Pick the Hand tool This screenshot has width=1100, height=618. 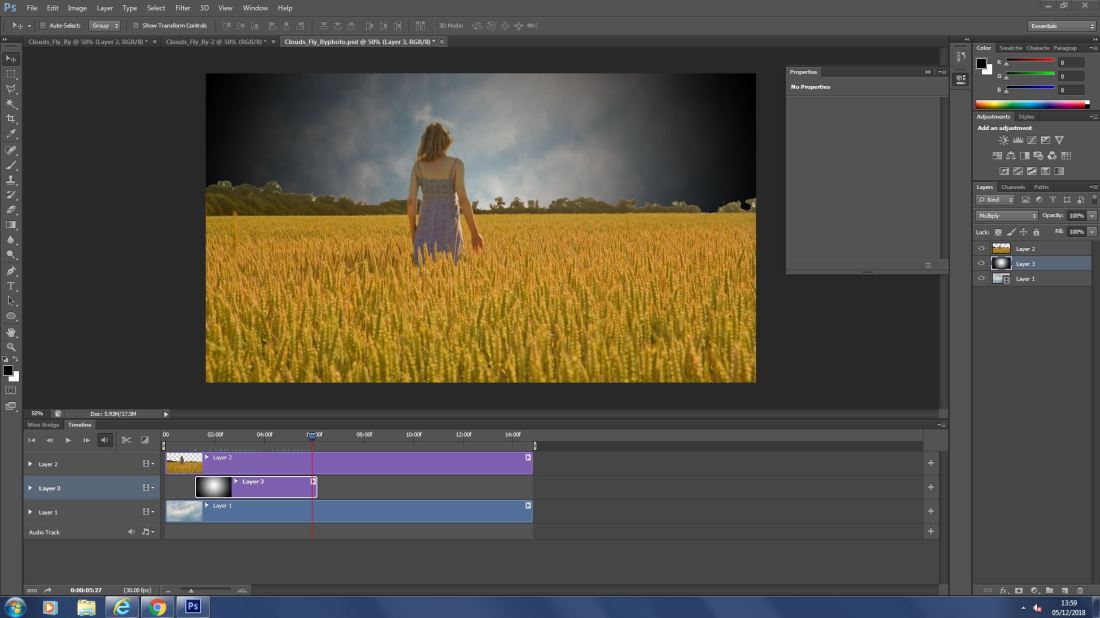click(x=12, y=331)
